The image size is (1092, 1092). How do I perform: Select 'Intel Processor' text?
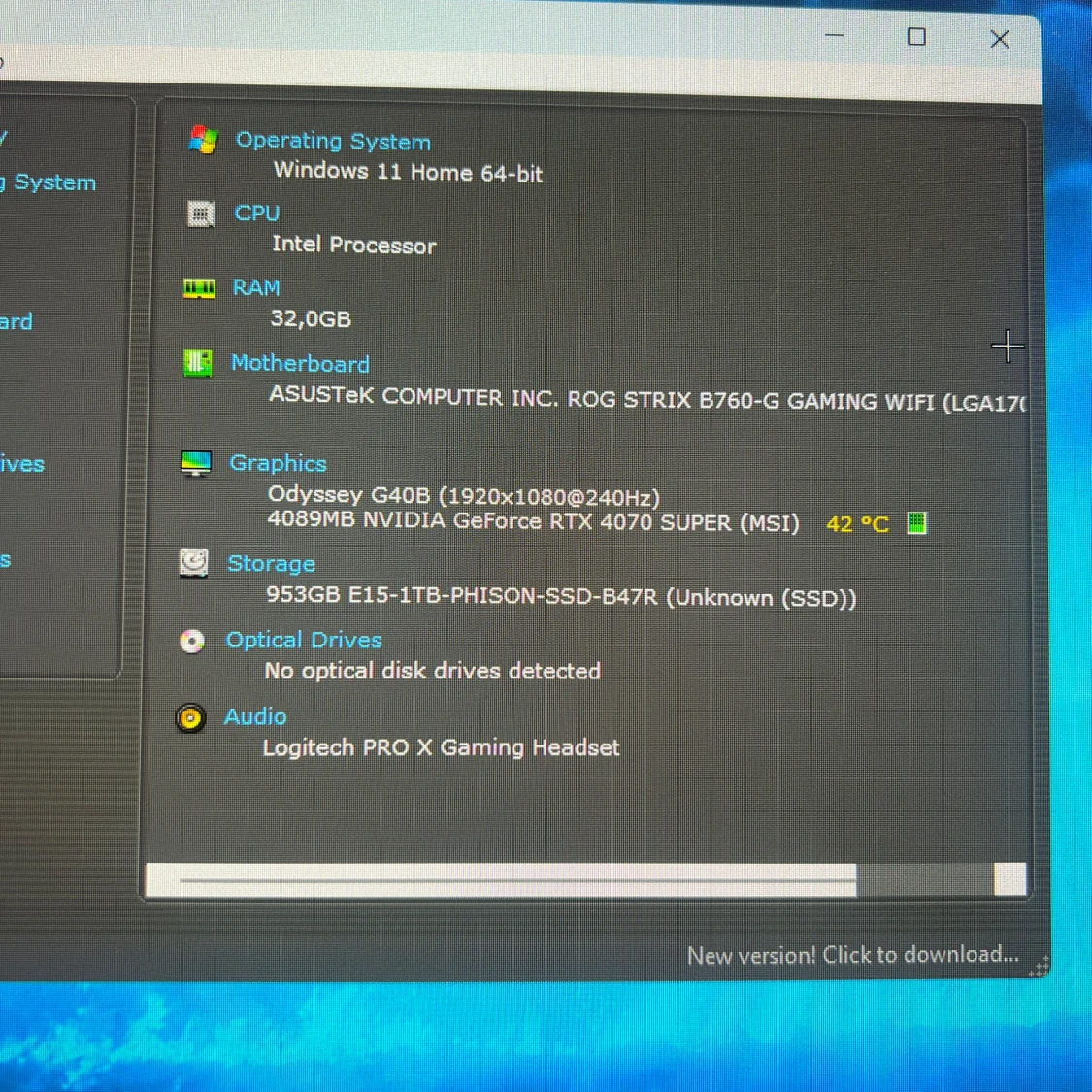(353, 245)
